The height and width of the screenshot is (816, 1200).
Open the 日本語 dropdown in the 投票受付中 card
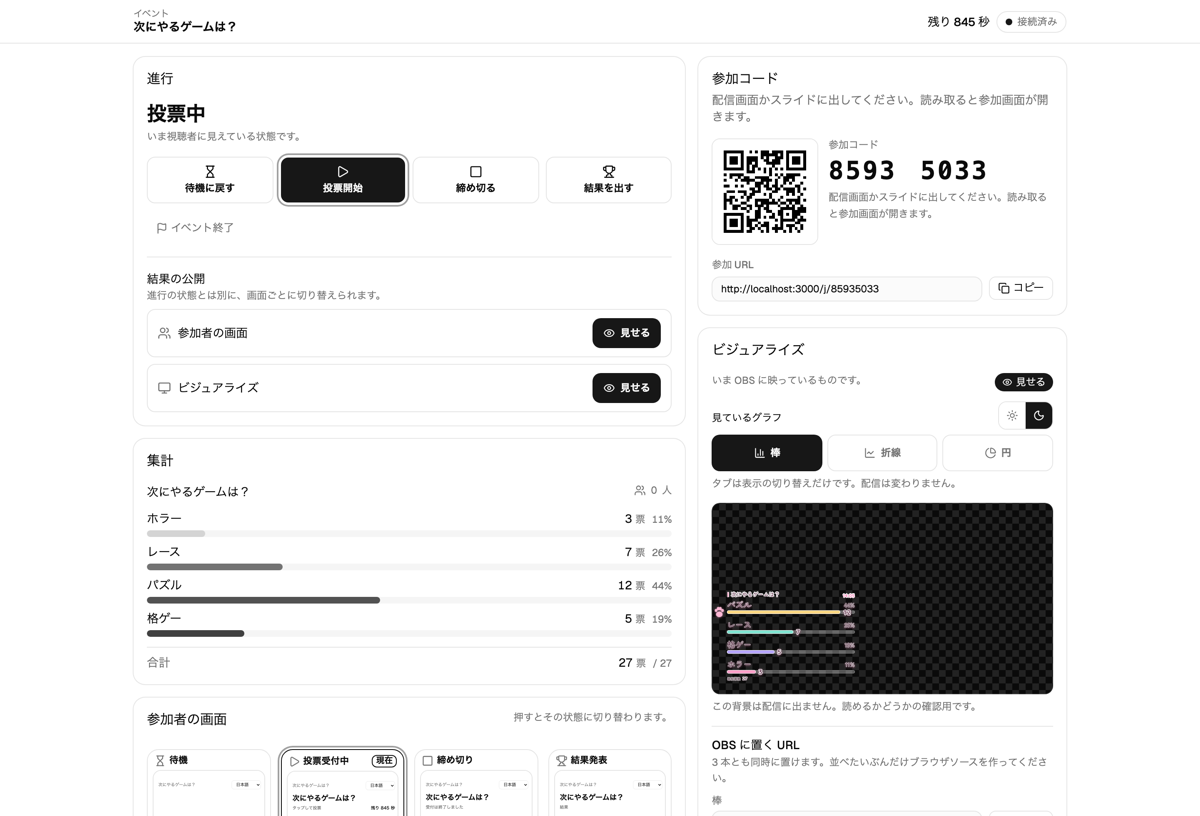(x=380, y=785)
